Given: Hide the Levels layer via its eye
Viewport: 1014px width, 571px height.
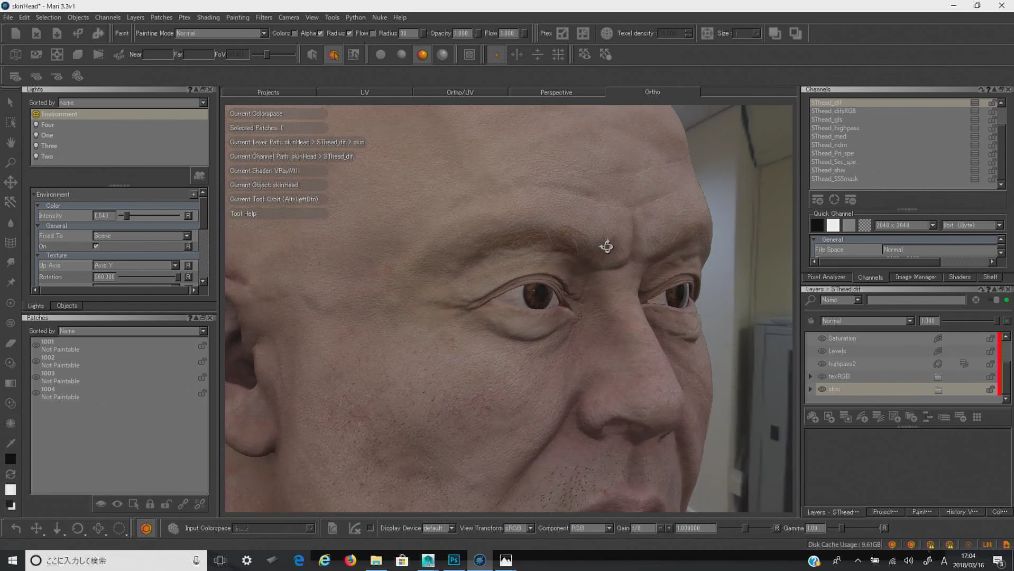Looking at the screenshot, I should [x=822, y=351].
